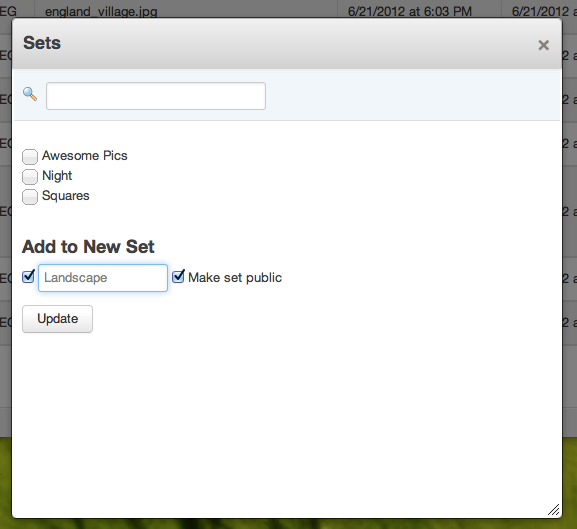This screenshot has width=577, height=529.
Task: Uncheck Make set public checkbox
Action: 178,276
